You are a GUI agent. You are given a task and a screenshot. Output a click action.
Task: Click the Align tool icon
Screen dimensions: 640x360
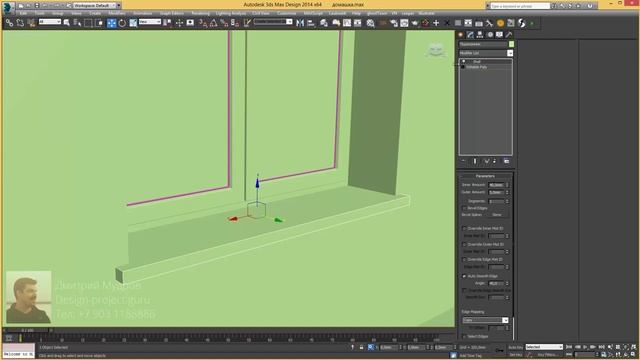(x=311, y=23)
